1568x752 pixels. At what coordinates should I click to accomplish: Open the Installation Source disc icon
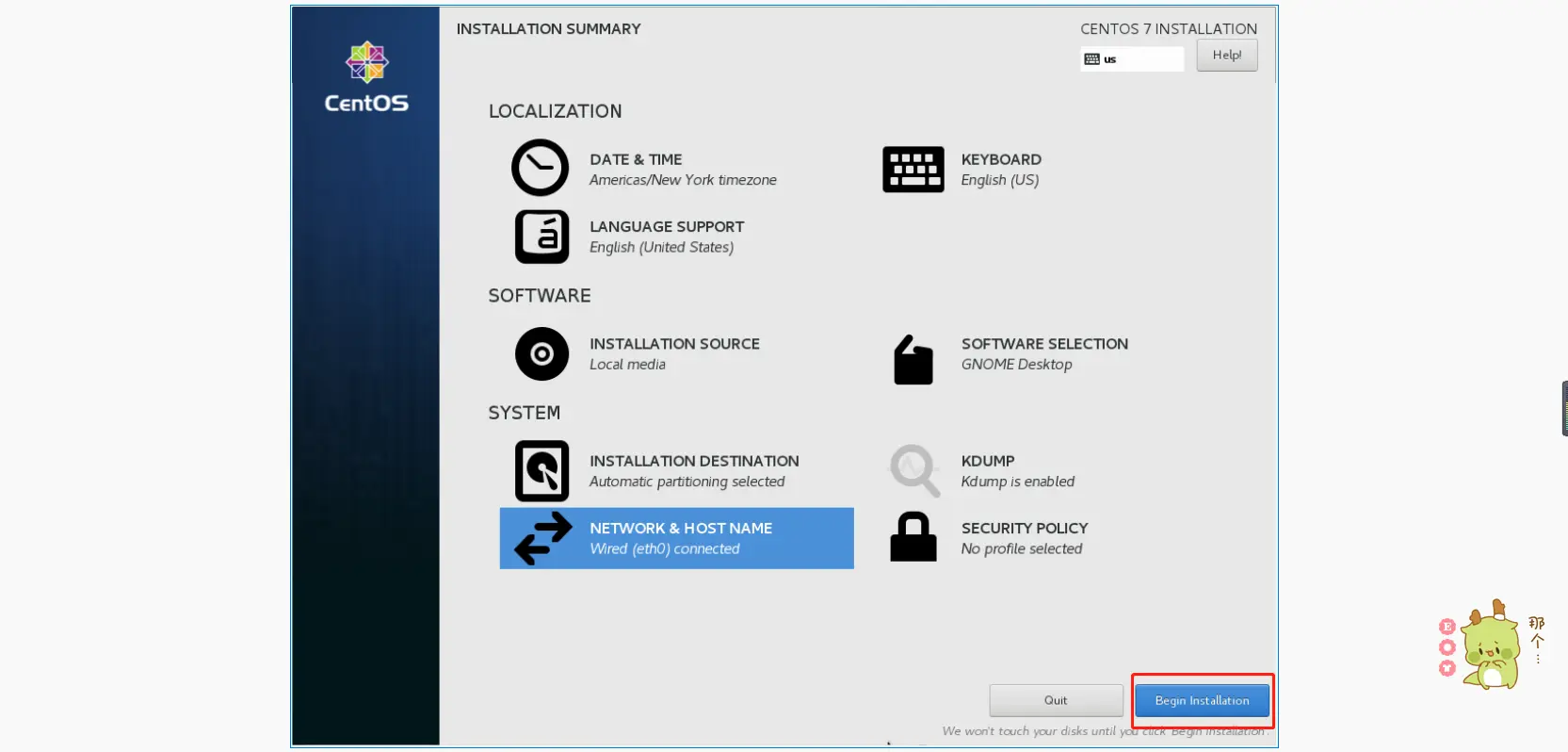(542, 354)
